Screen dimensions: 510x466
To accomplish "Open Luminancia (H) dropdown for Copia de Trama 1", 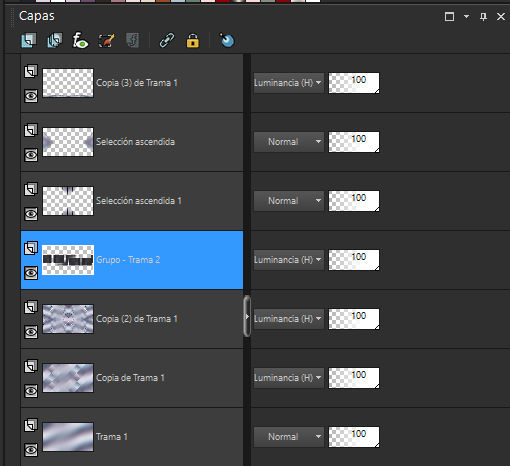I will pyautogui.click(x=289, y=378).
